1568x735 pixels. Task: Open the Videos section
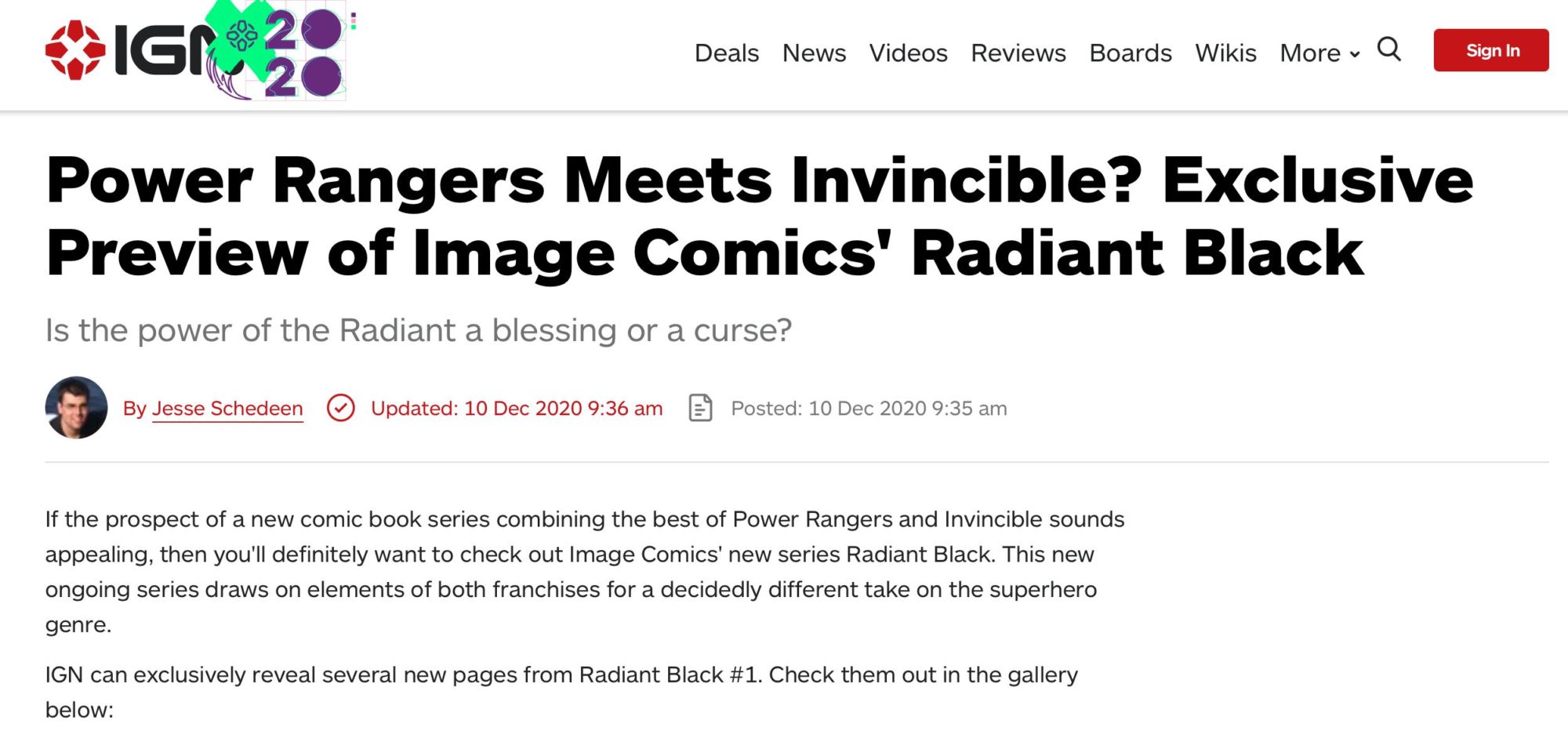pos(908,53)
